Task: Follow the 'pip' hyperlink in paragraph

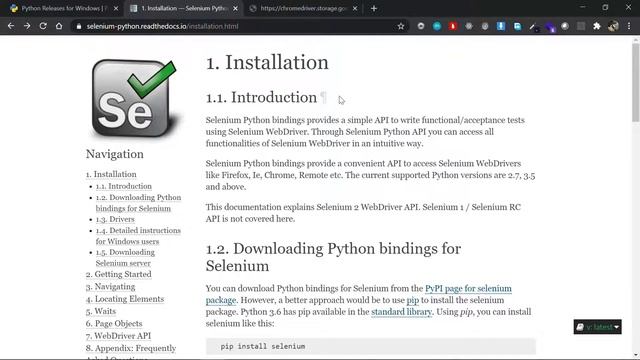Action: 413,300
